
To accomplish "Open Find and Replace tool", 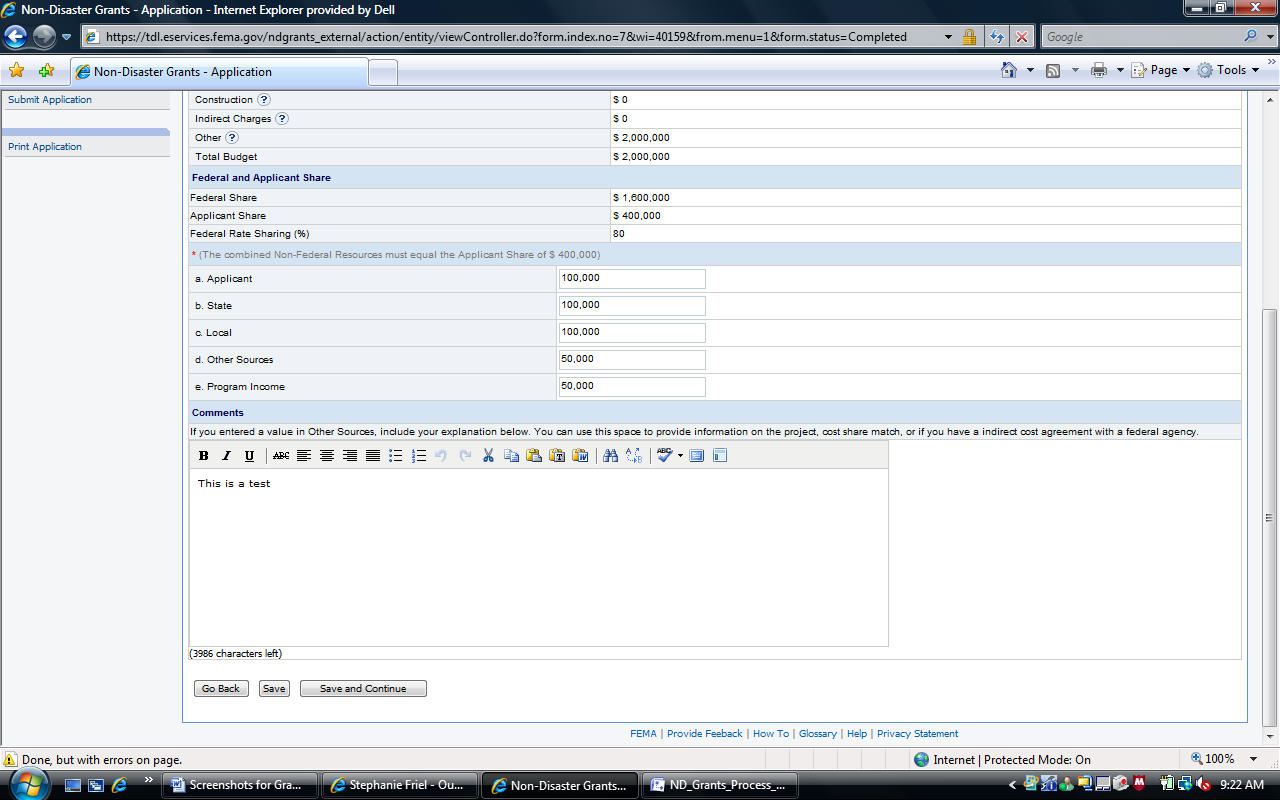I will (x=634, y=456).
